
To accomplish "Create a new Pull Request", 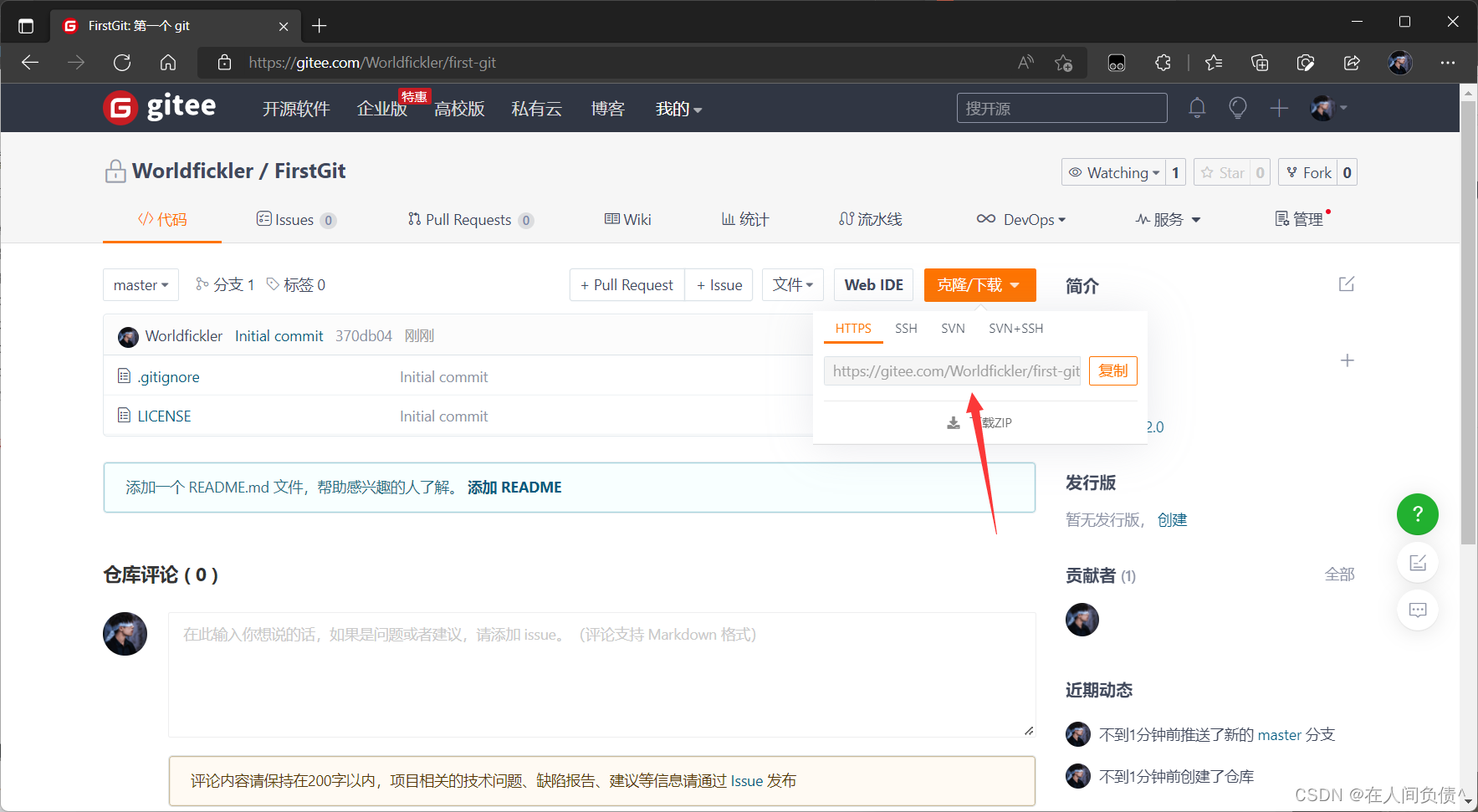I will point(627,285).
